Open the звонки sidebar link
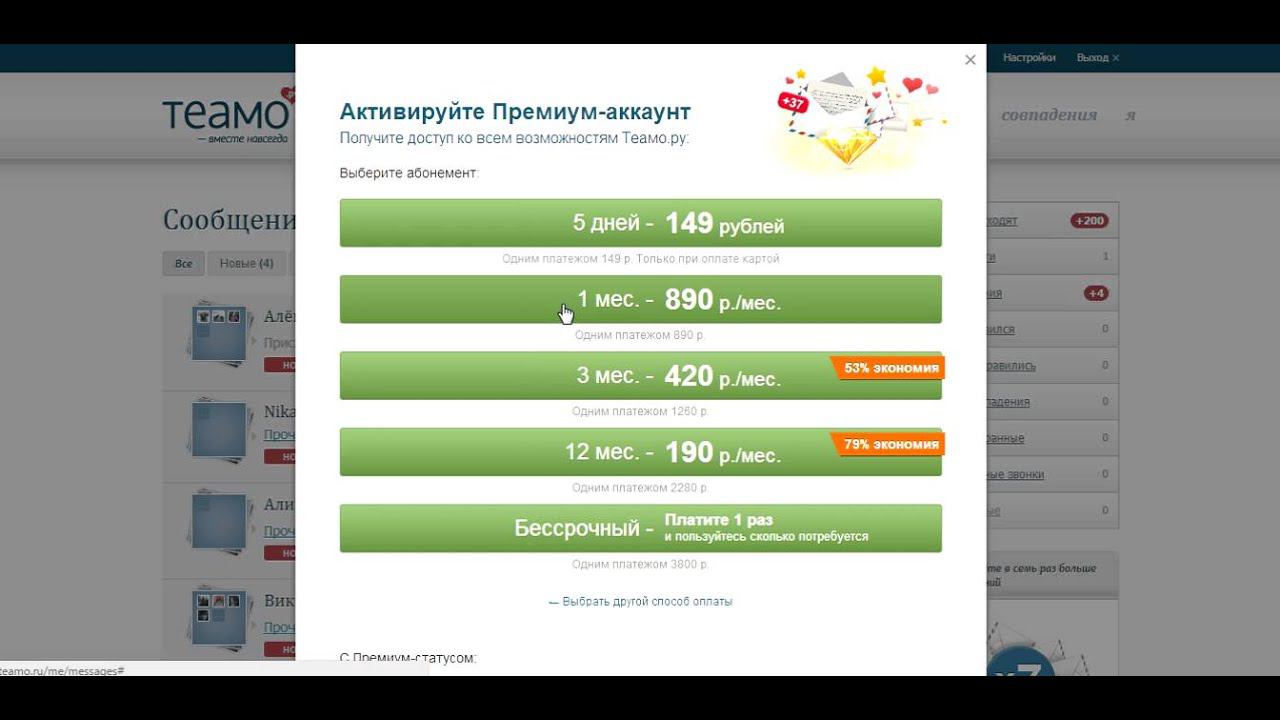Viewport: 1280px width, 720px height. coord(1015,474)
